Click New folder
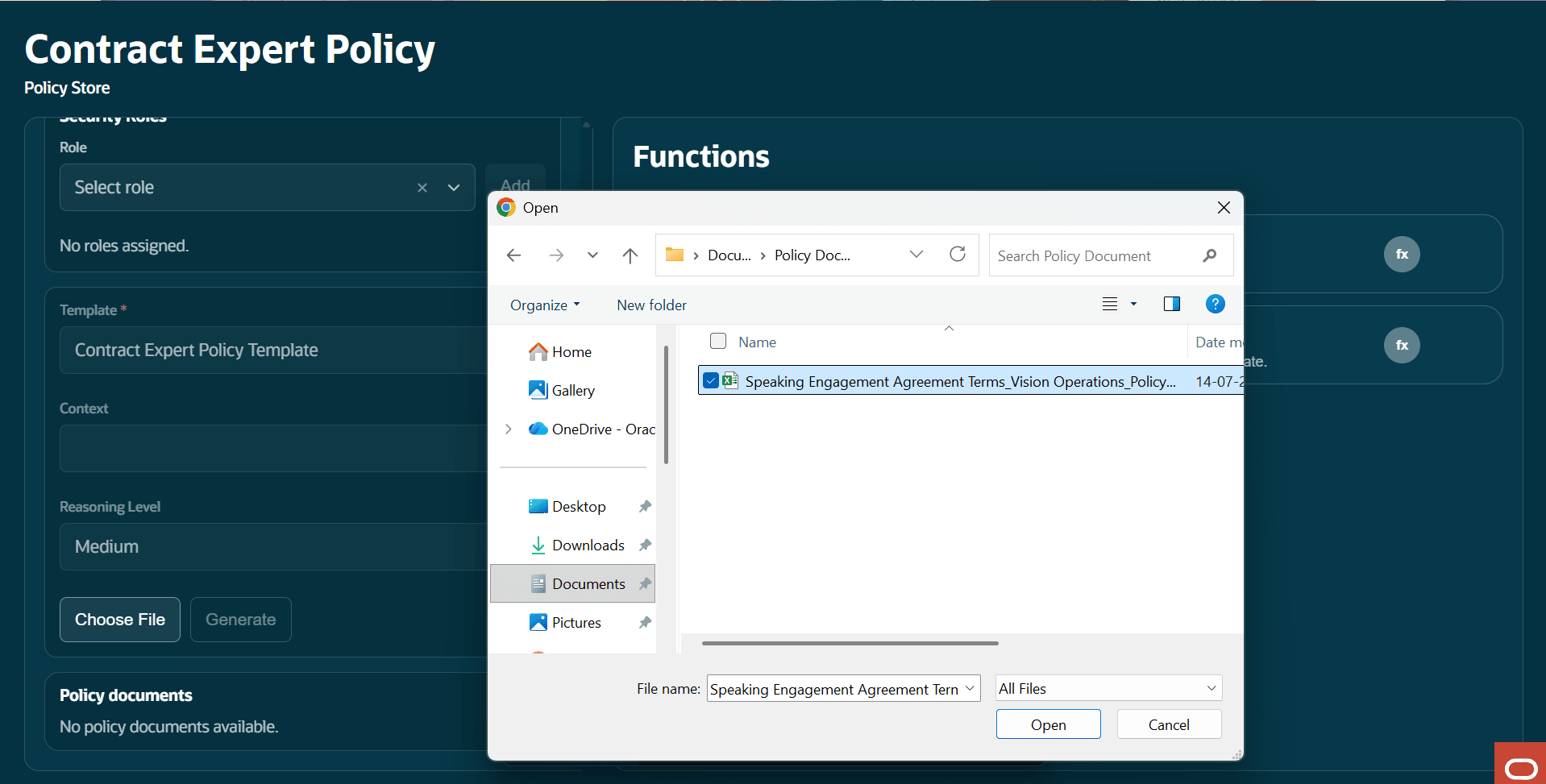This screenshot has width=1546, height=784. click(651, 305)
